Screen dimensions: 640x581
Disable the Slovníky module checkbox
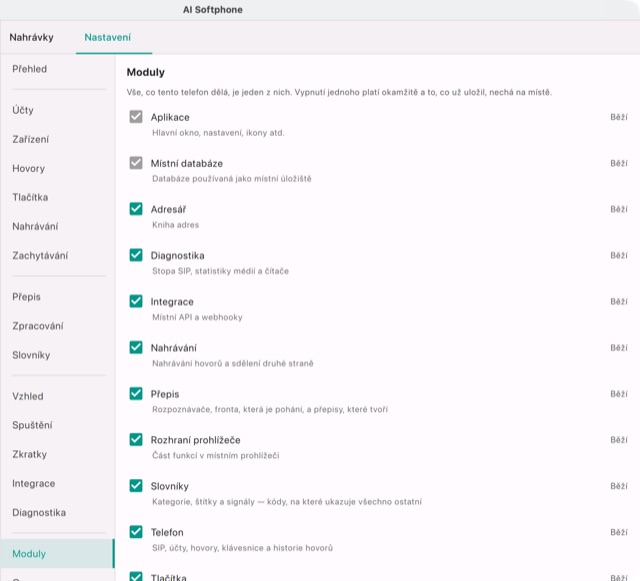tap(136, 486)
